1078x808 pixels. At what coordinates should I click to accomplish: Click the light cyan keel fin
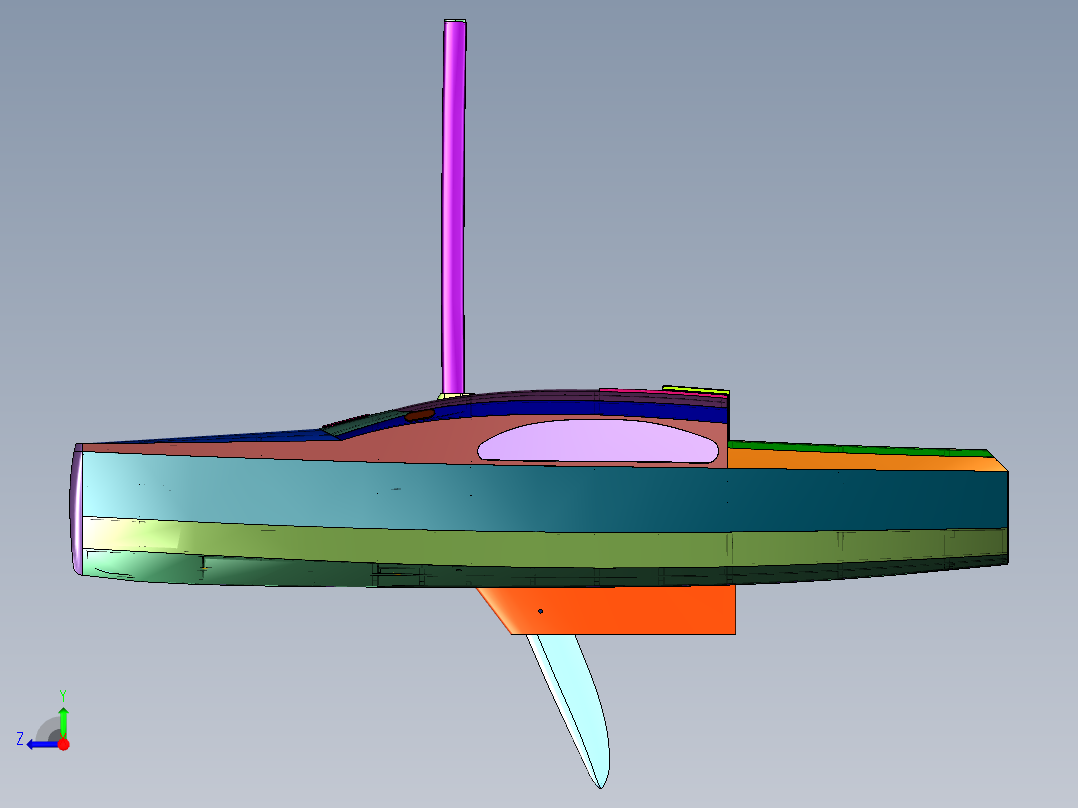[573, 701]
